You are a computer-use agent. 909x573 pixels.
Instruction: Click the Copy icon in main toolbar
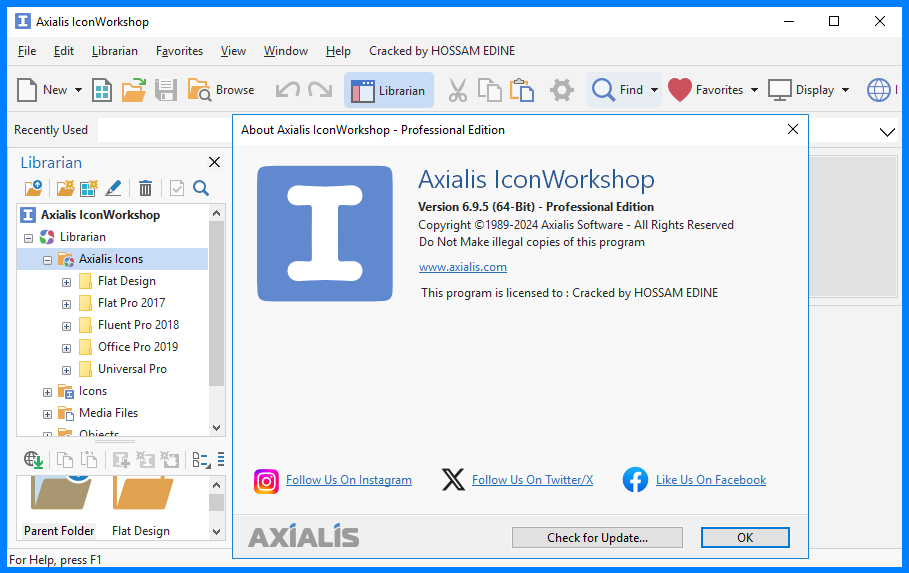(x=490, y=90)
